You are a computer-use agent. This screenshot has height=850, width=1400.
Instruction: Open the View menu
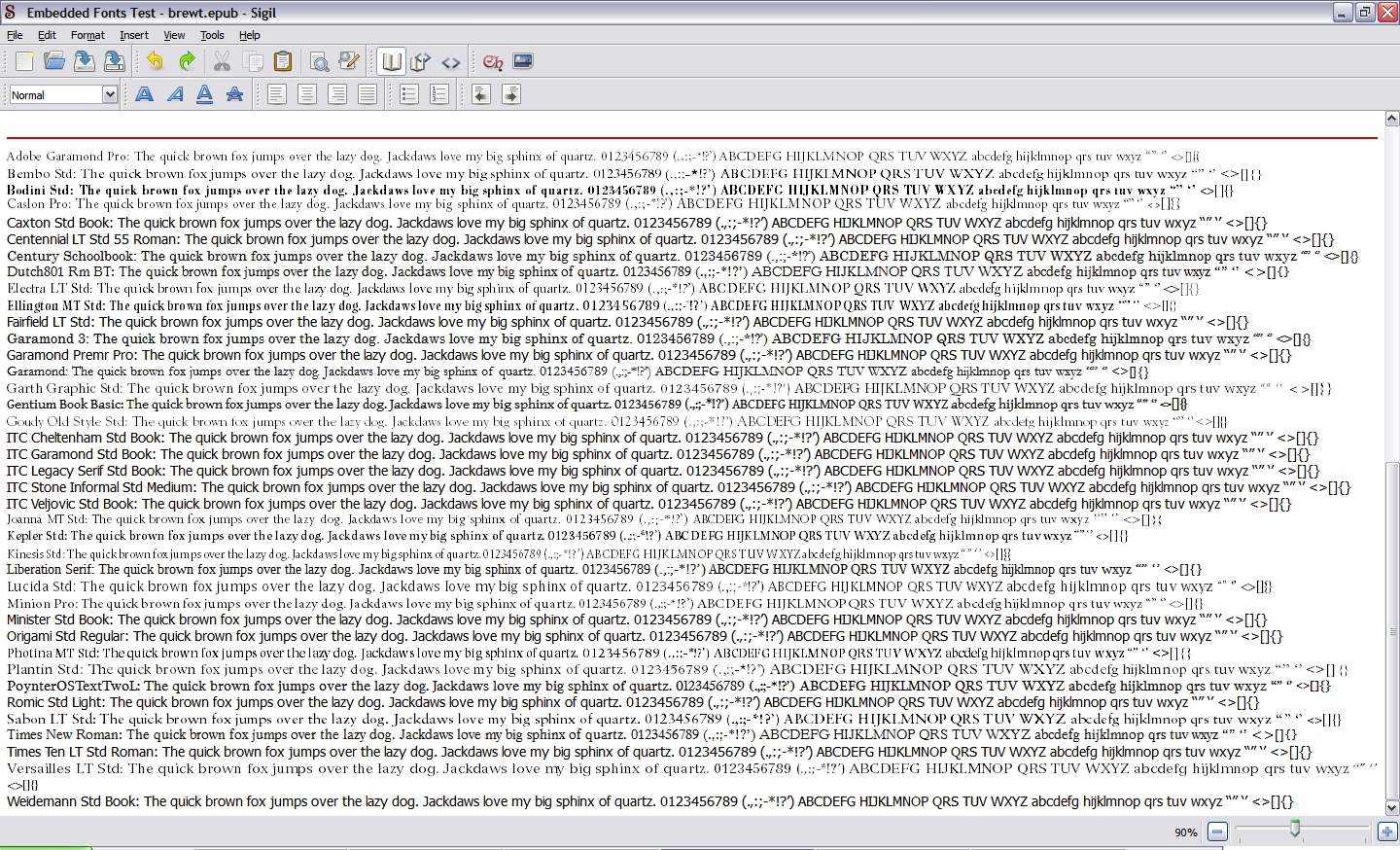174,35
